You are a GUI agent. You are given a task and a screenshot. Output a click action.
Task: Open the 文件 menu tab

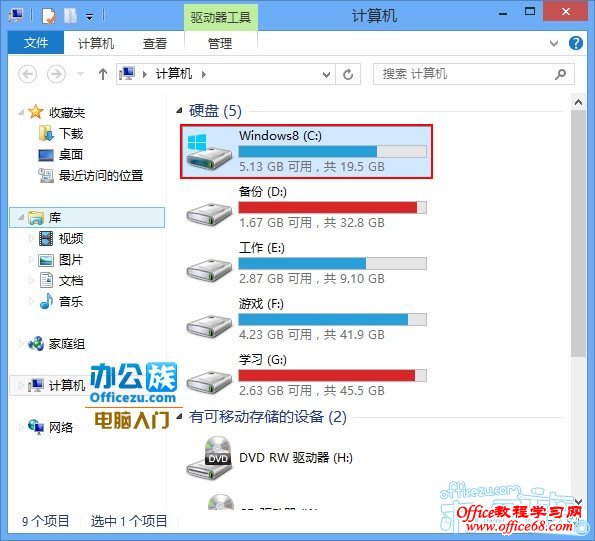click(36, 42)
